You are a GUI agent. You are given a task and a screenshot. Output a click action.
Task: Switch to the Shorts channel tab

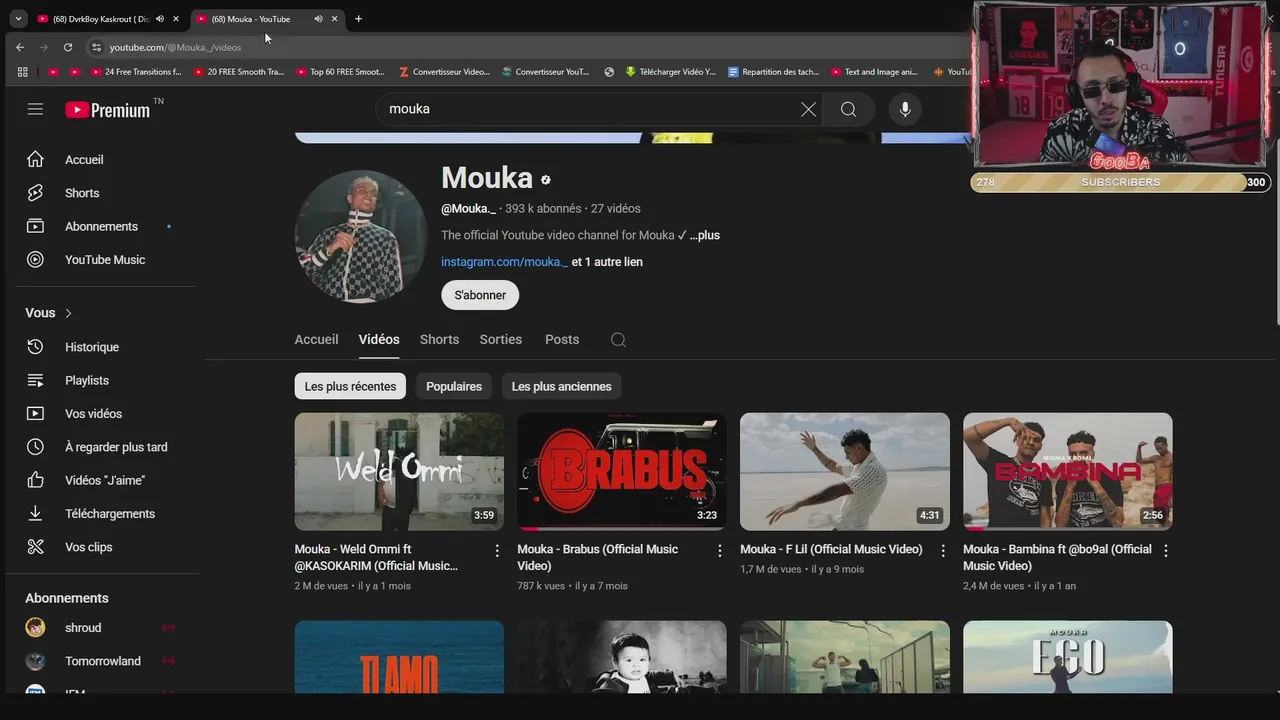pyautogui.click(x=439, y=340)
